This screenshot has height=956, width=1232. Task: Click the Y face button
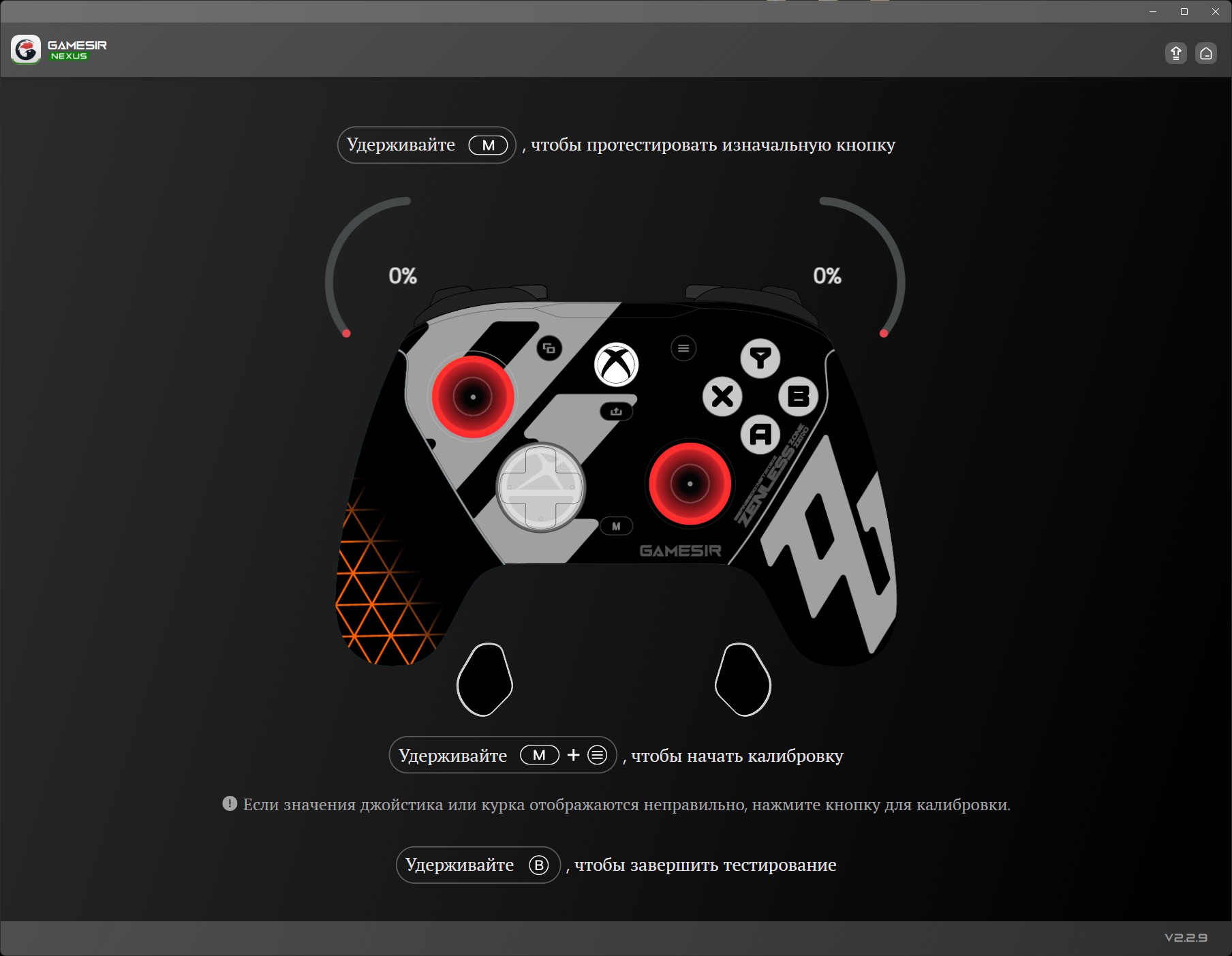pyautogui.click(x=760, y=358)
